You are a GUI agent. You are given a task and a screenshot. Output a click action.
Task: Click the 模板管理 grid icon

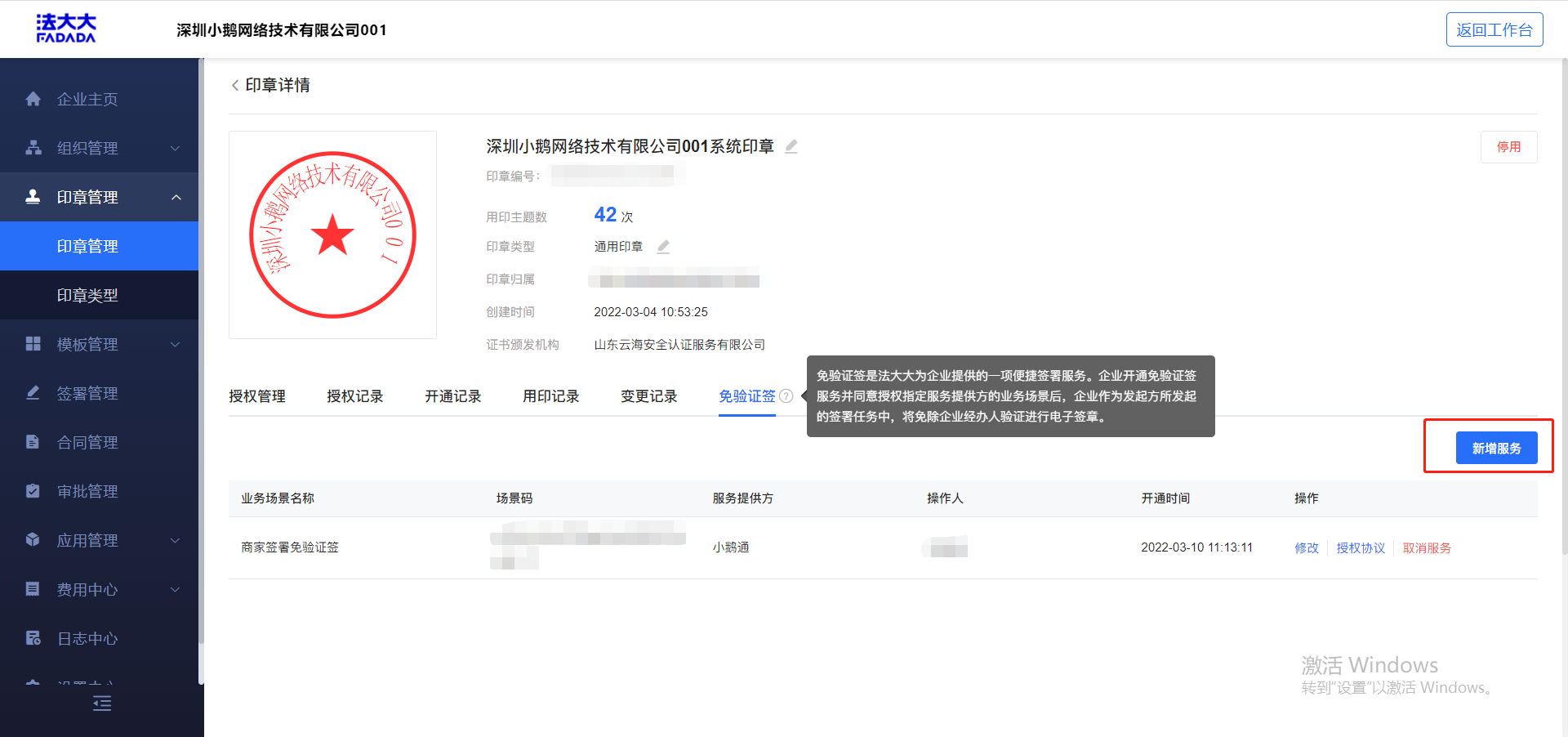tap(33, 344)
